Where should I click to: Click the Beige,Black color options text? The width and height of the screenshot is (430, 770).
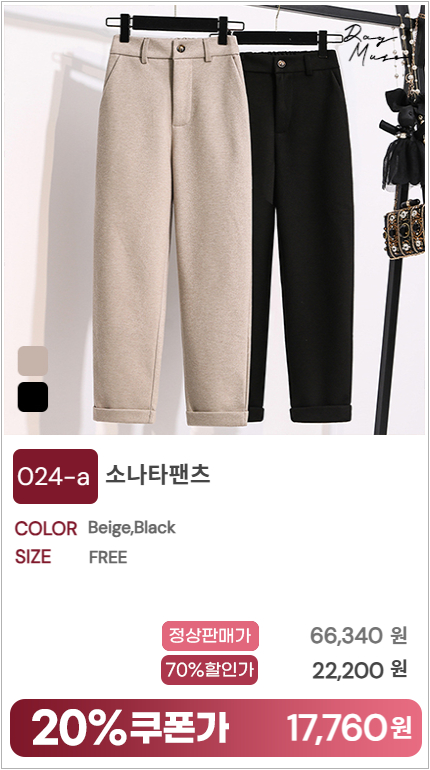132,528
